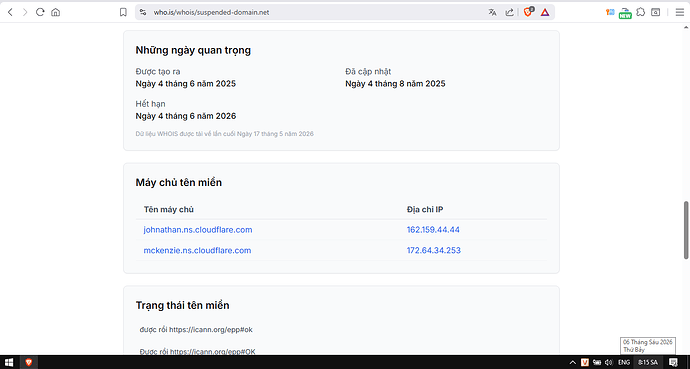Click the page's vertical scrollbar thumb
Viewport: 690px width, 369px height.
(x=686, y=230)
